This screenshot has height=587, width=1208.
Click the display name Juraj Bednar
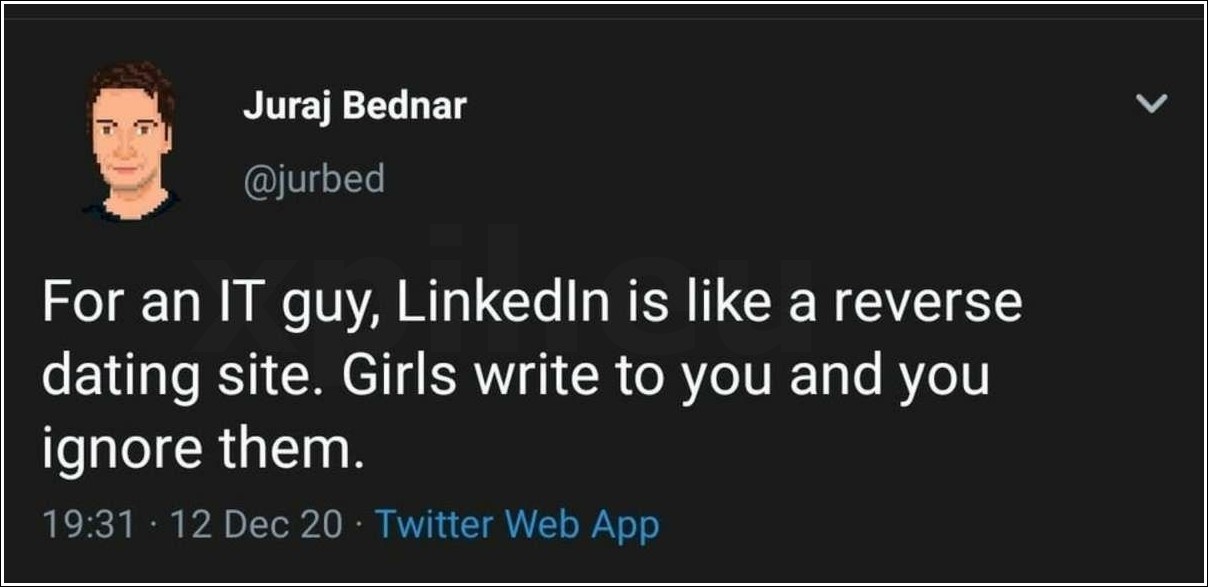tap(354, 106)
